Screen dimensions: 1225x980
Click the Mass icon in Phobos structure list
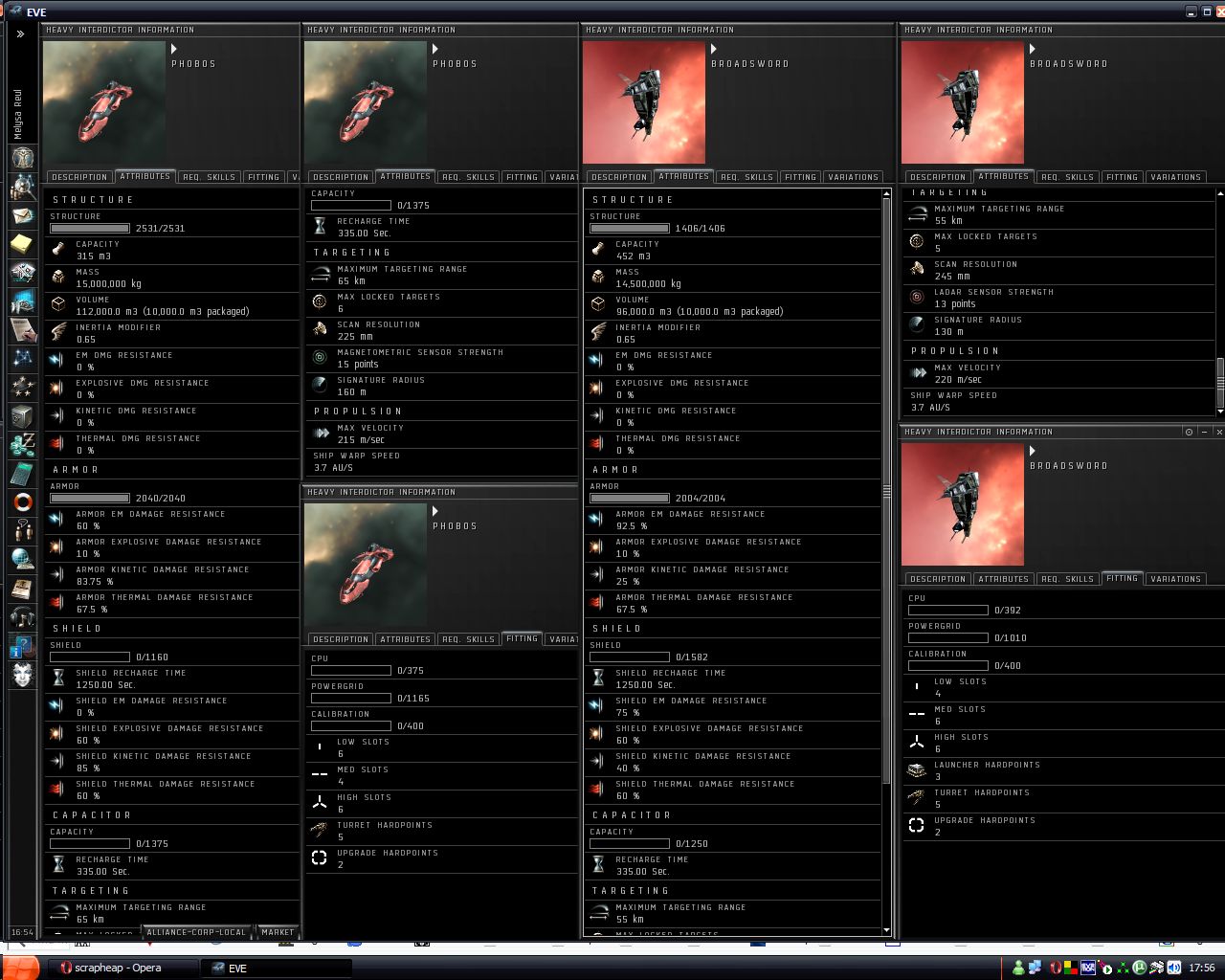coord(58,277)
